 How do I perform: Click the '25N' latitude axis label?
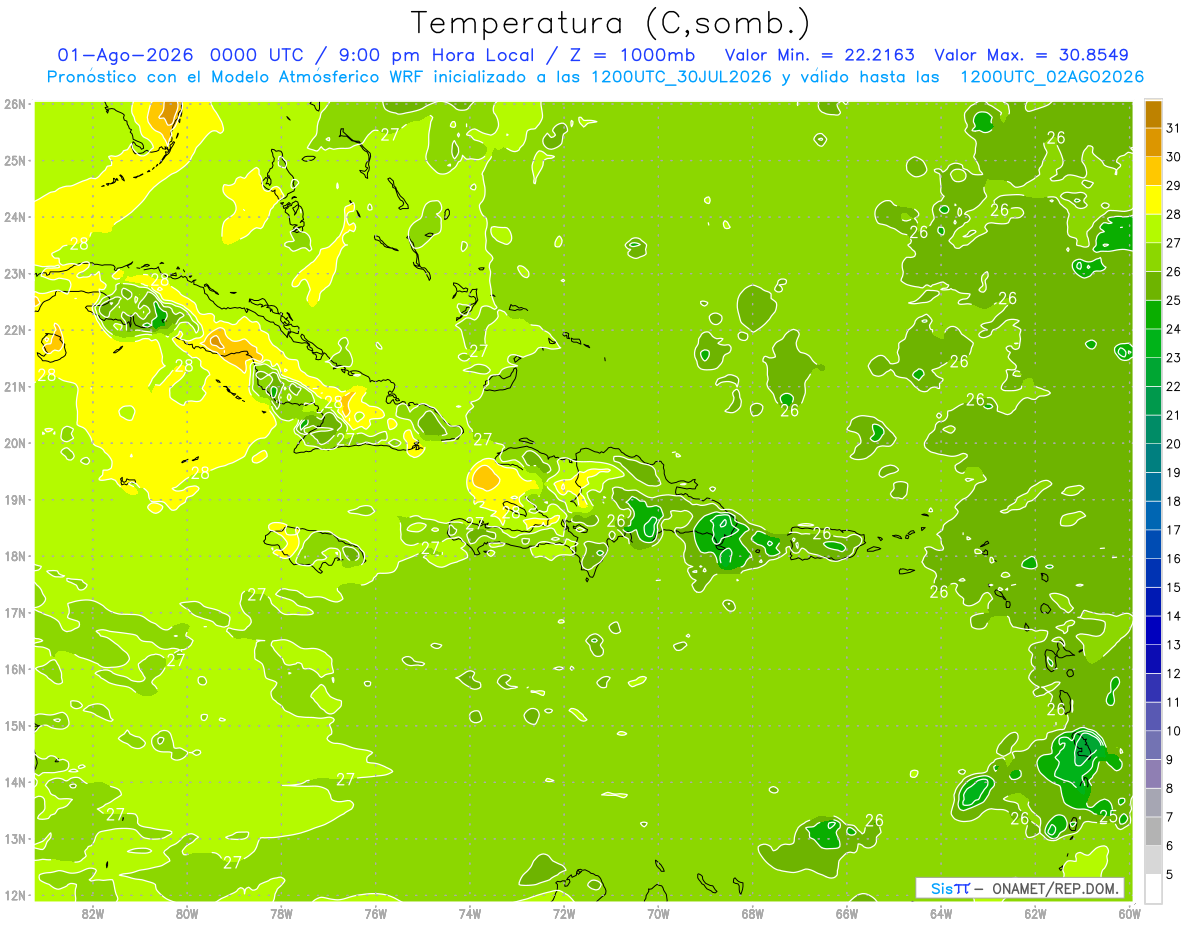[x=16, y=160]
